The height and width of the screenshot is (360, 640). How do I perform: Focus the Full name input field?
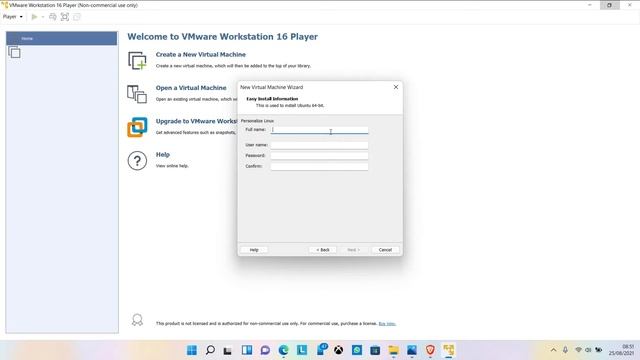pos(319,130)
